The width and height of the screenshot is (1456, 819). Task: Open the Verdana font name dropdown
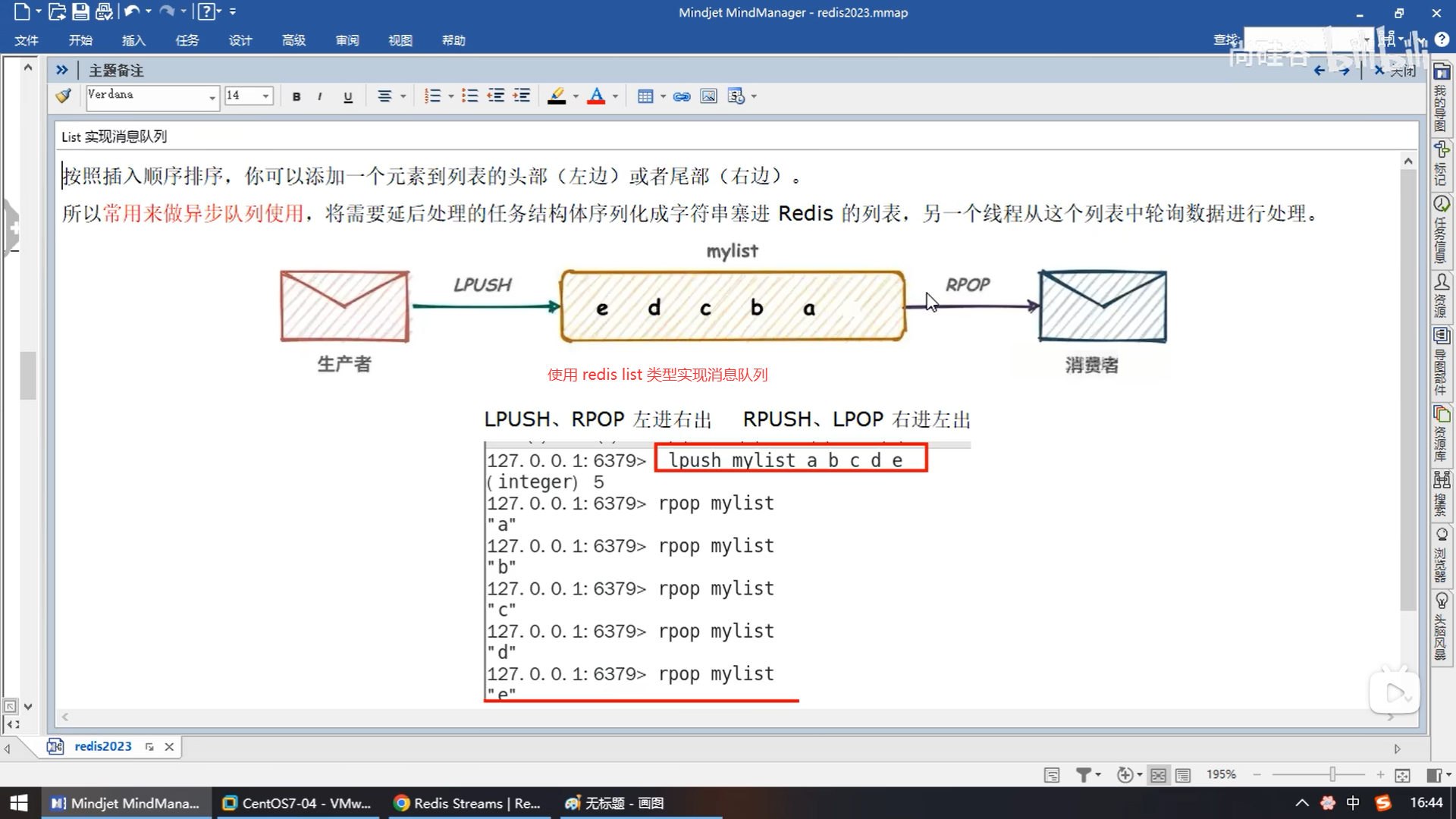(212, 97)
